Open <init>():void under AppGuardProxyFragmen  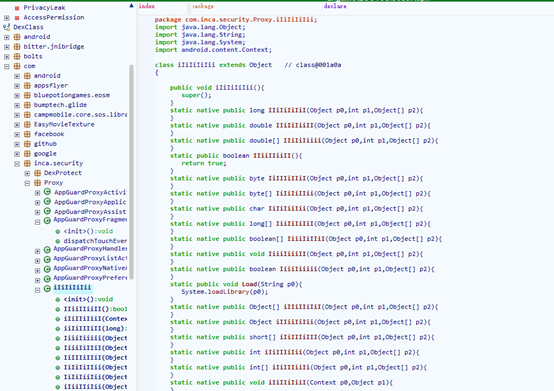[88, 231]
